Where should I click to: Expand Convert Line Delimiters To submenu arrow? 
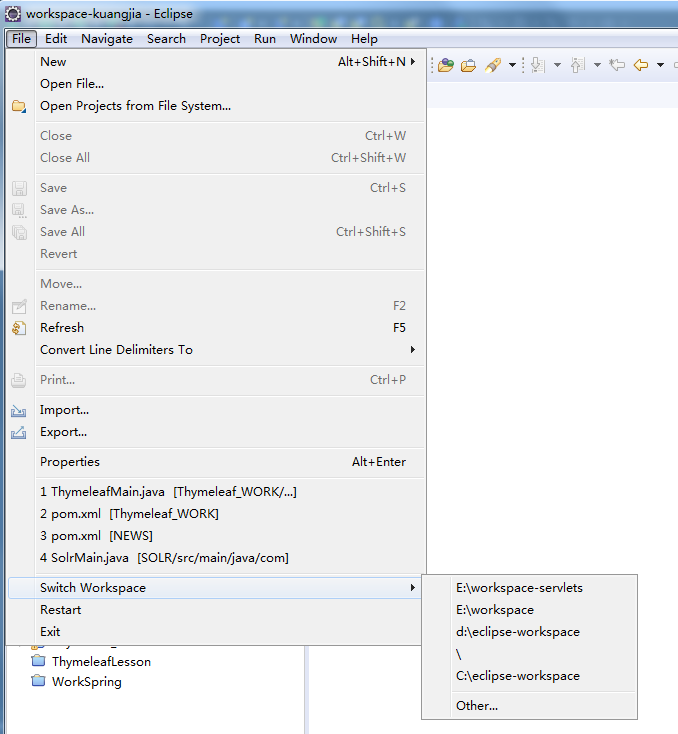tap(413, 350)
